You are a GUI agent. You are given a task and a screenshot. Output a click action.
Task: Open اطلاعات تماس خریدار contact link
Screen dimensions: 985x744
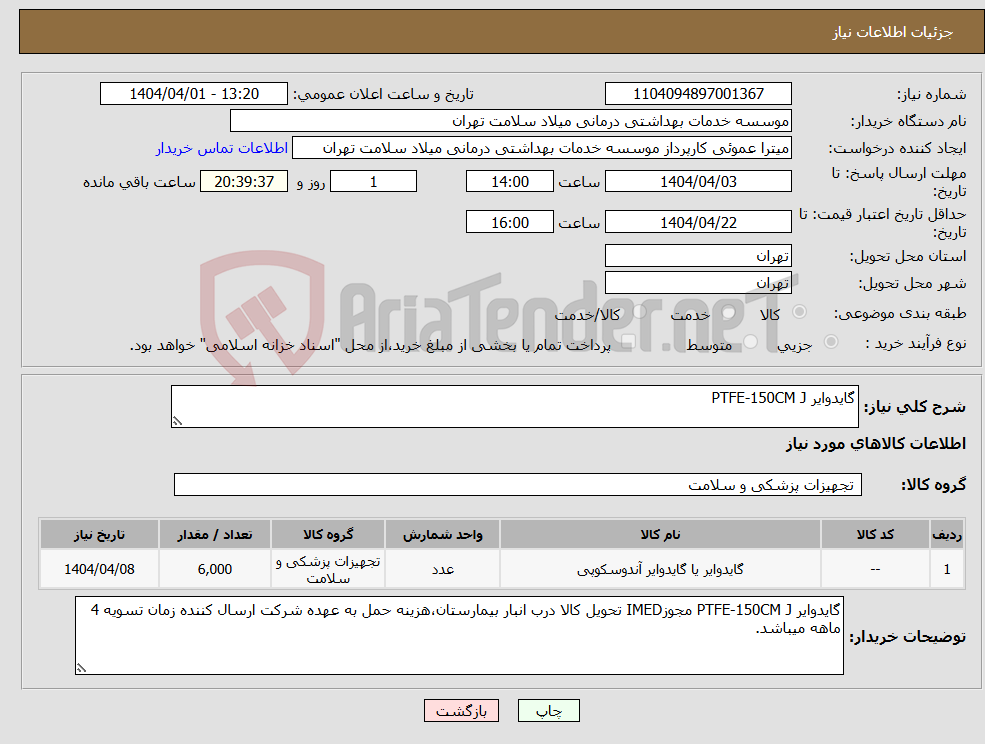(222, 148)
